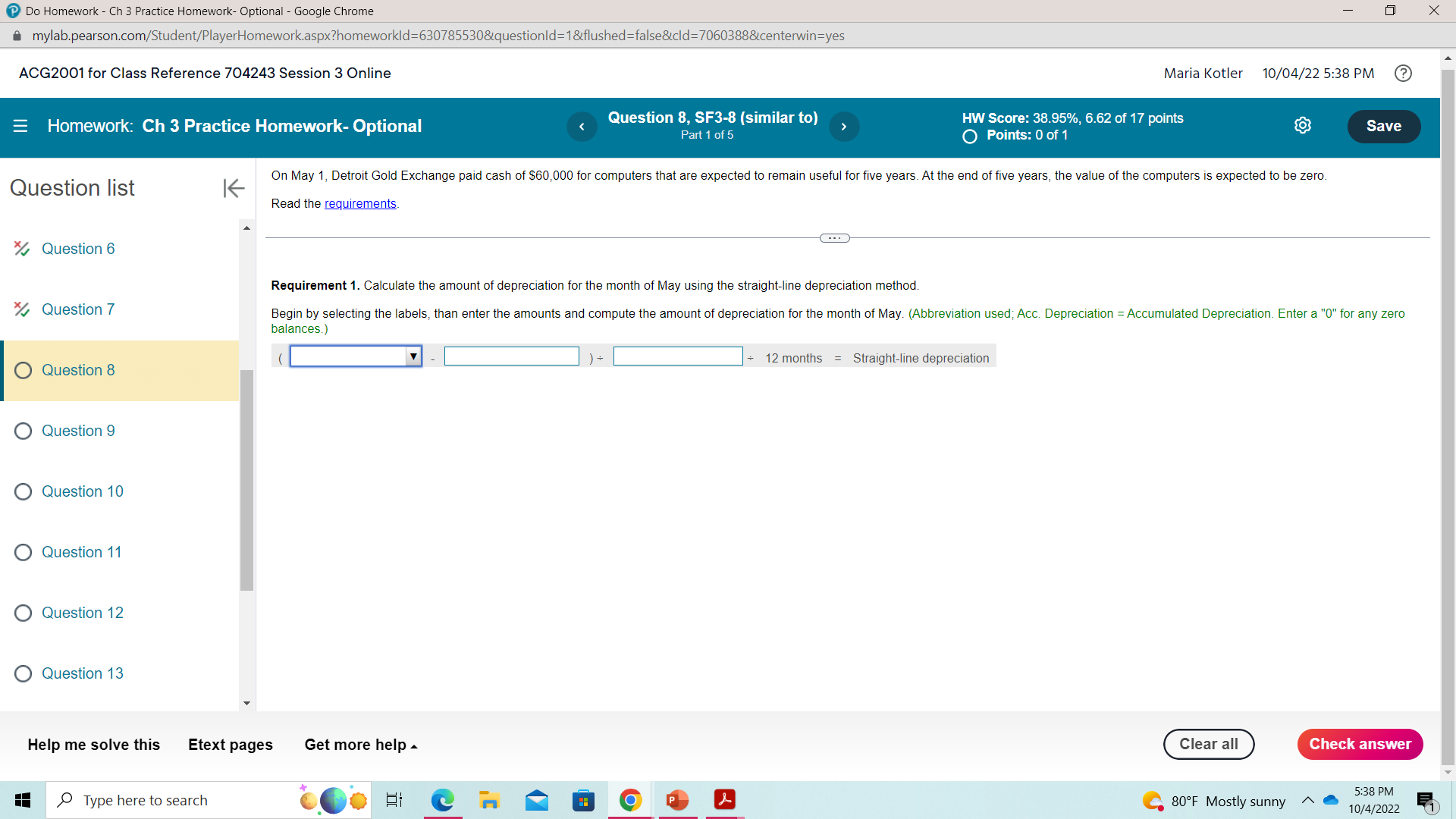
Task: Go to previous question with left arrow
Action: point(582,127)
